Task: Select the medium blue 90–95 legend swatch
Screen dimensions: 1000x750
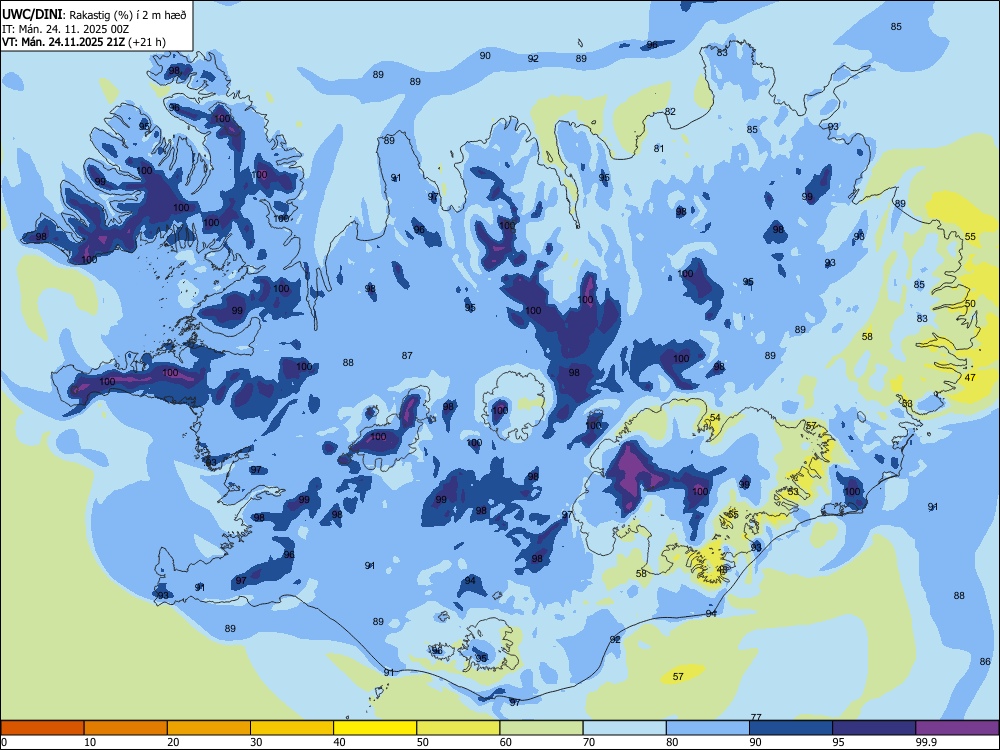Action: pyautogui.click(x=791, y=728)
